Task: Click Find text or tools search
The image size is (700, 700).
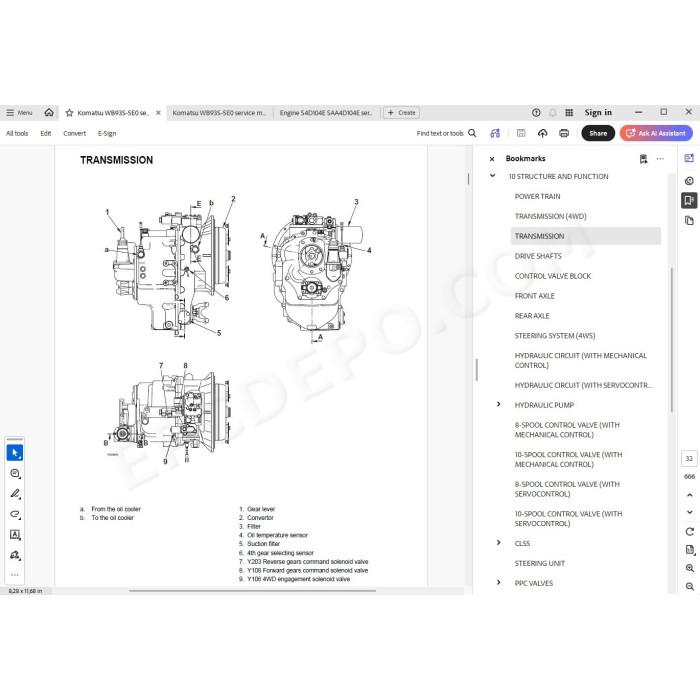Action: tap(446, 133)
